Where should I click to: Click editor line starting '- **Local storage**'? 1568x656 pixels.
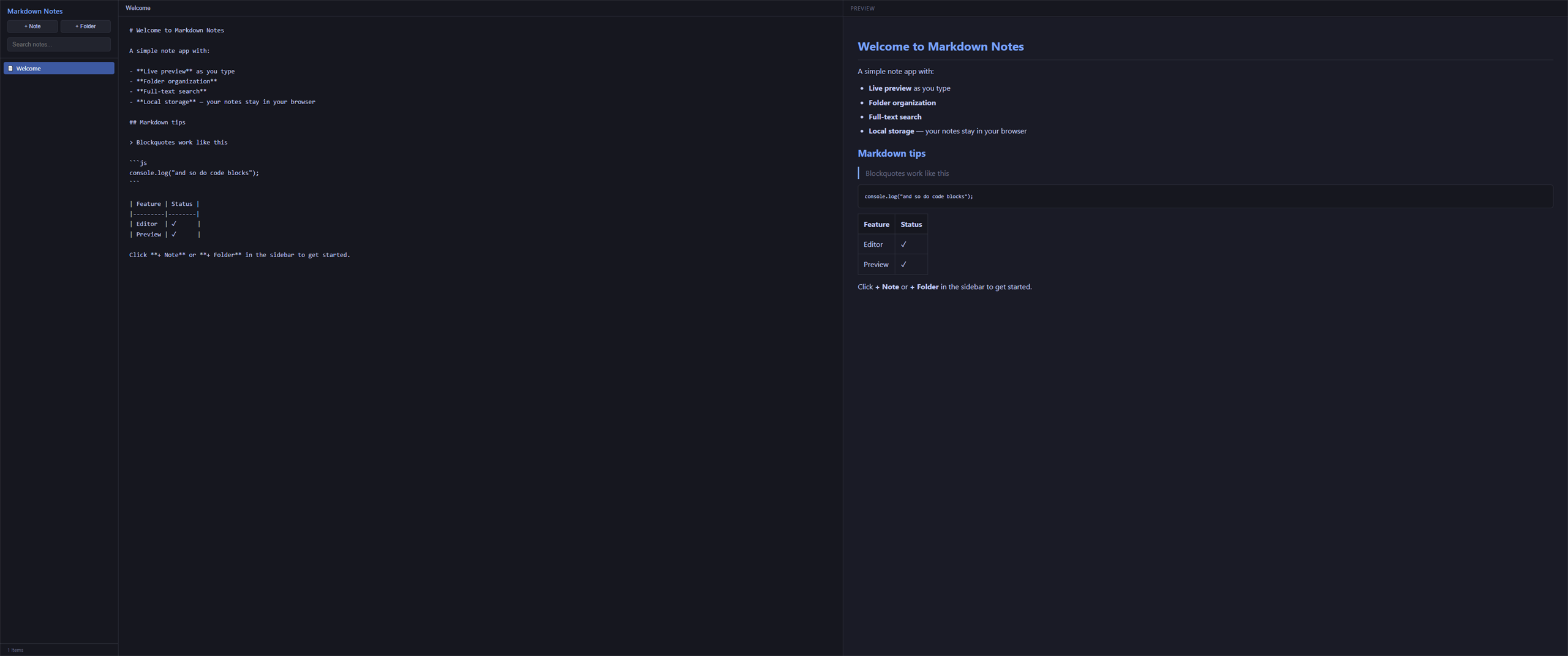click(222, 102)
